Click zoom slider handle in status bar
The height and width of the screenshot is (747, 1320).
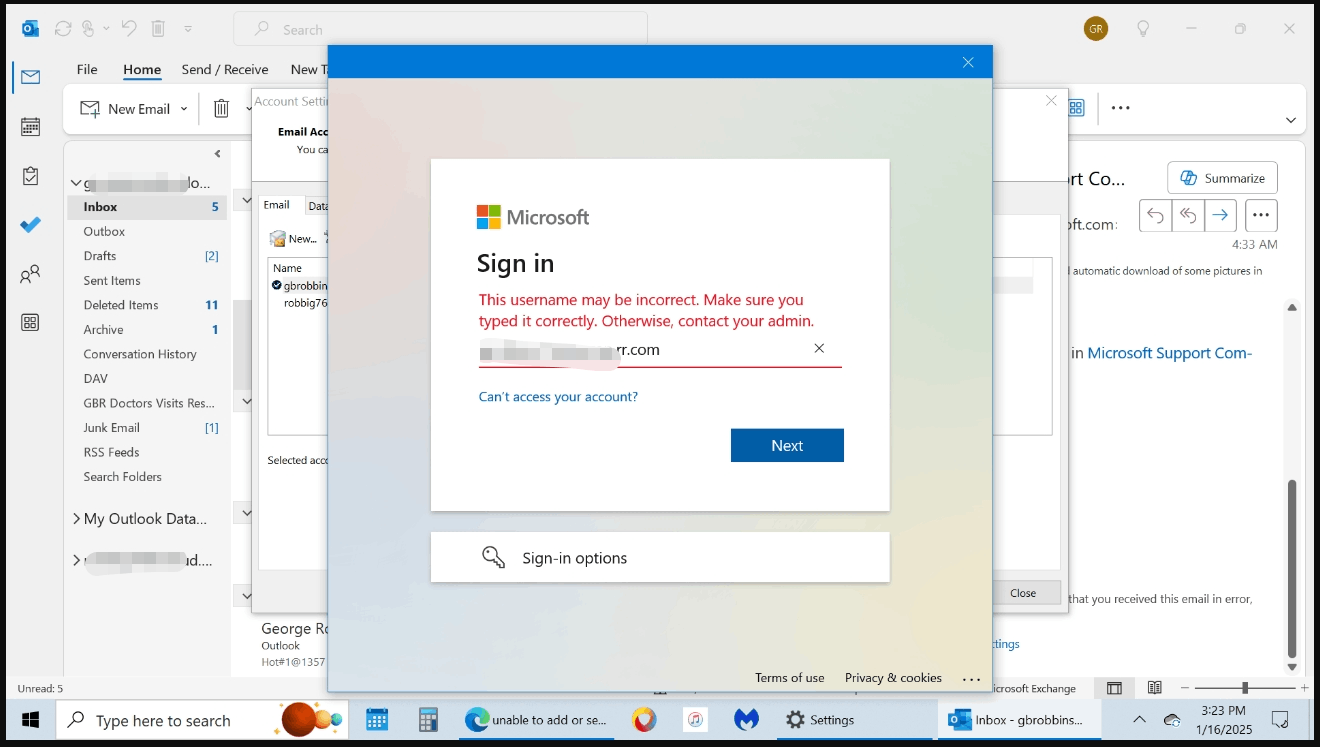(x=1245, y=688)
